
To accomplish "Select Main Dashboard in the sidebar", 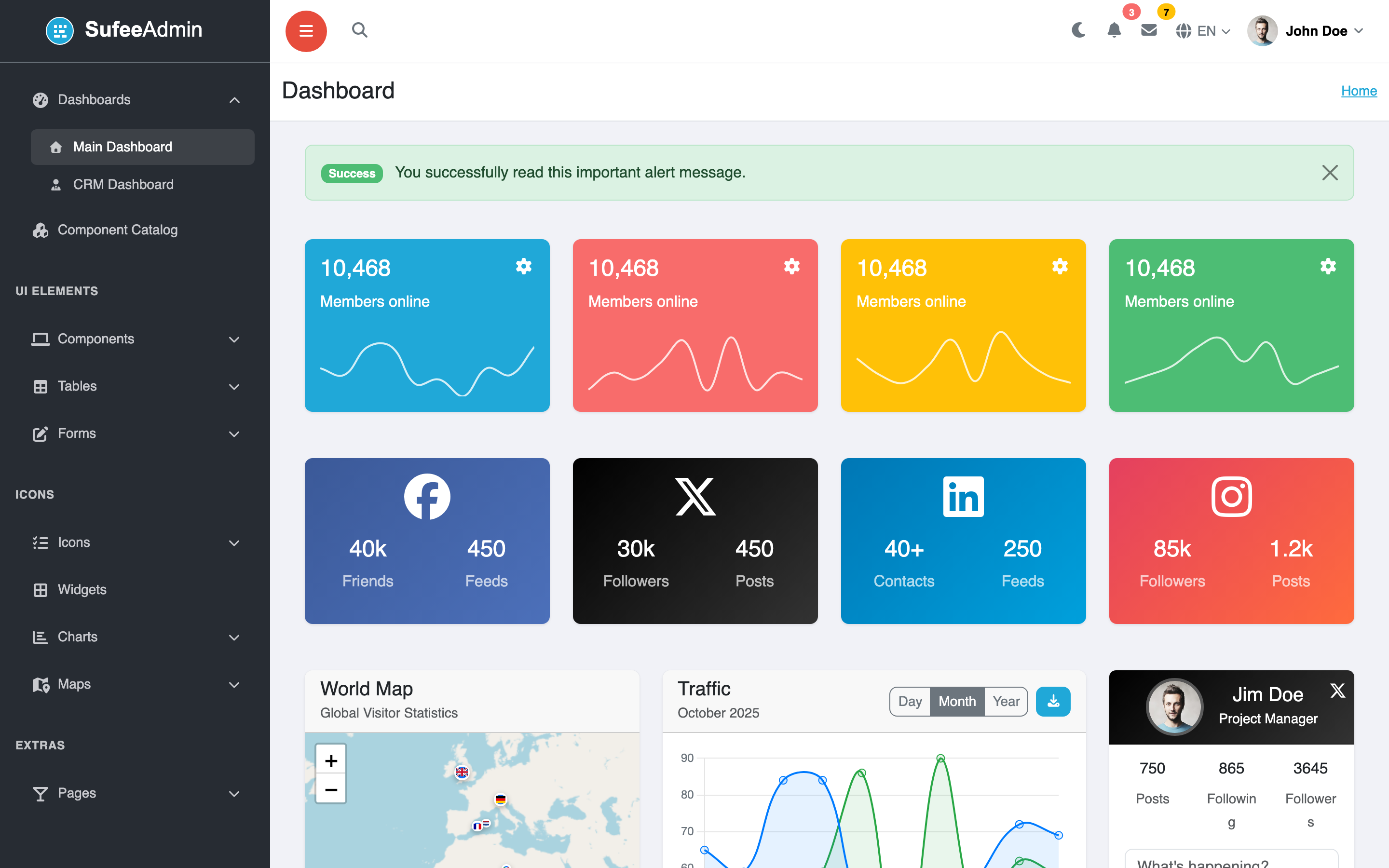I will (142, 147).
